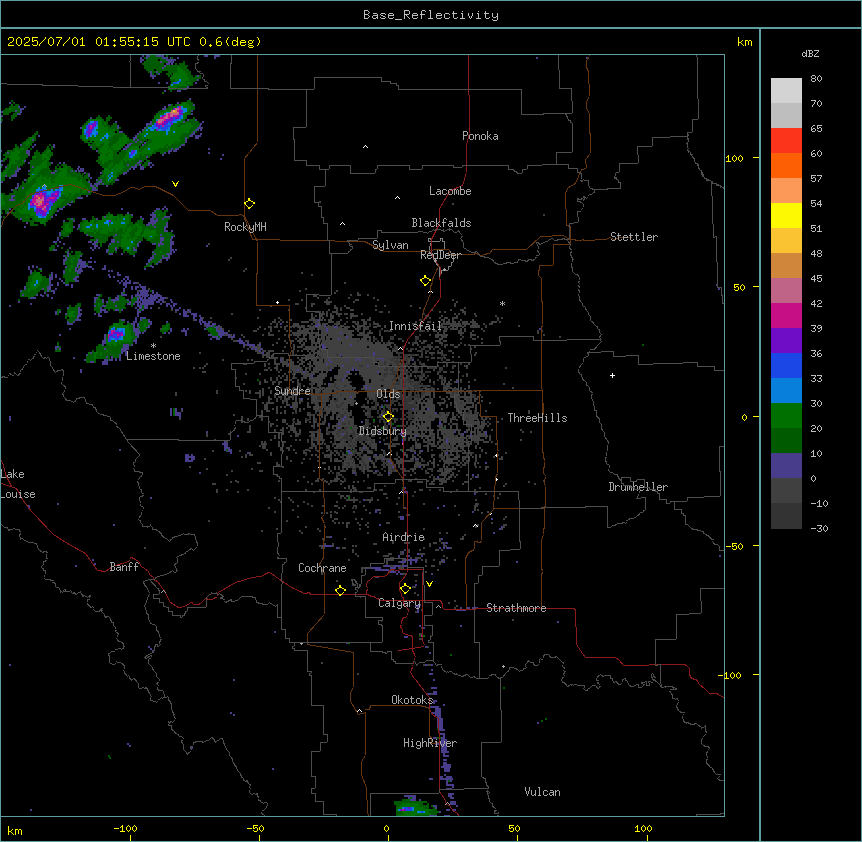Select the Banff label
This screenshot has width=862, height=842.
click(x=124, y=567)
